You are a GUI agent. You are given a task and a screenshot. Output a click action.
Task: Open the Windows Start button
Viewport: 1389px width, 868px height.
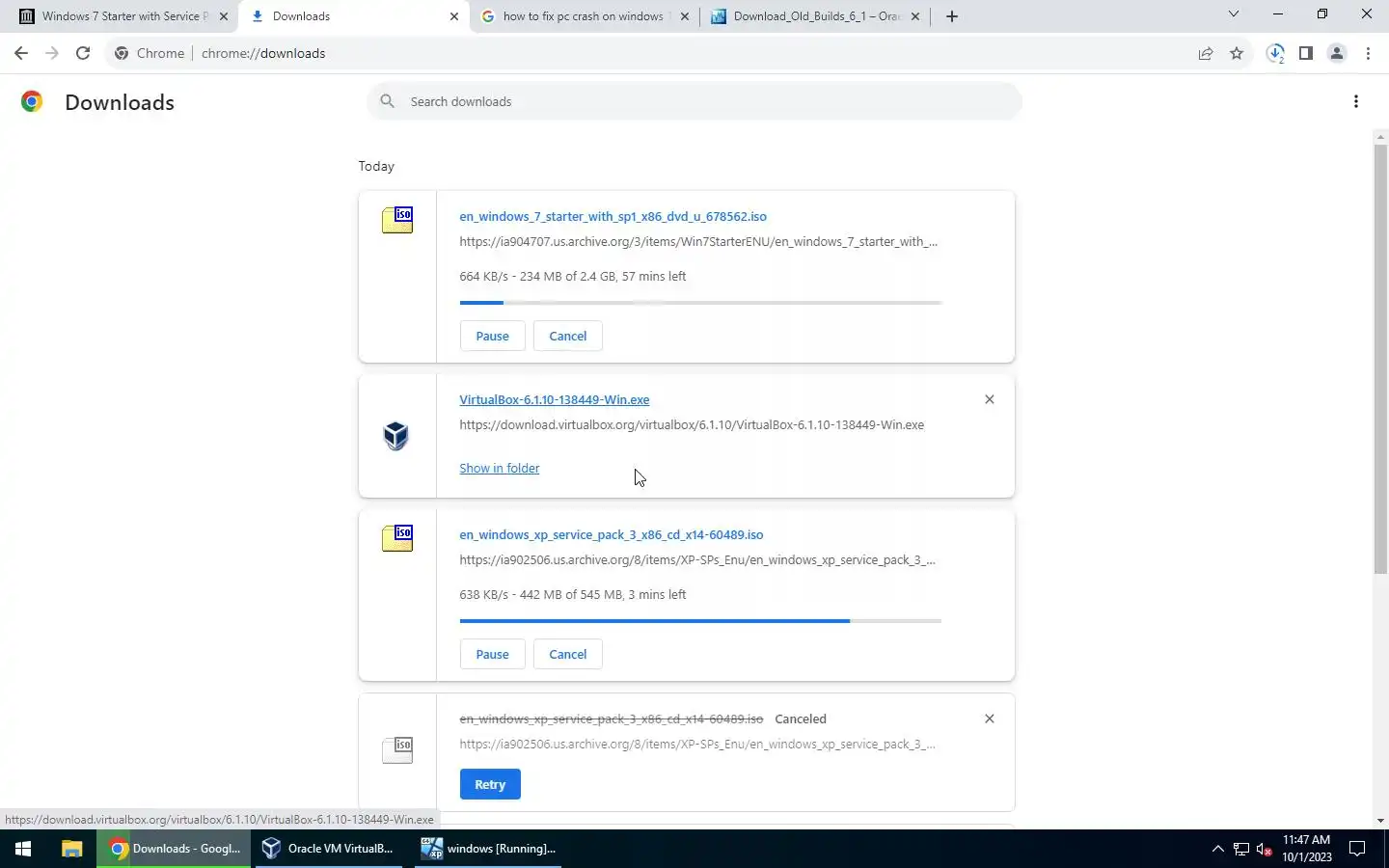click(x=23, y=849)
